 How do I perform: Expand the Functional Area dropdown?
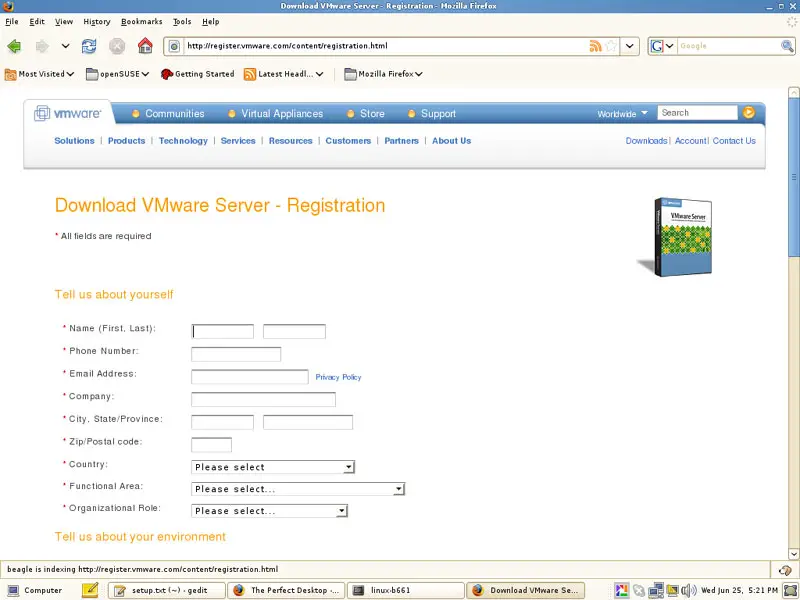tap(297, 489)
